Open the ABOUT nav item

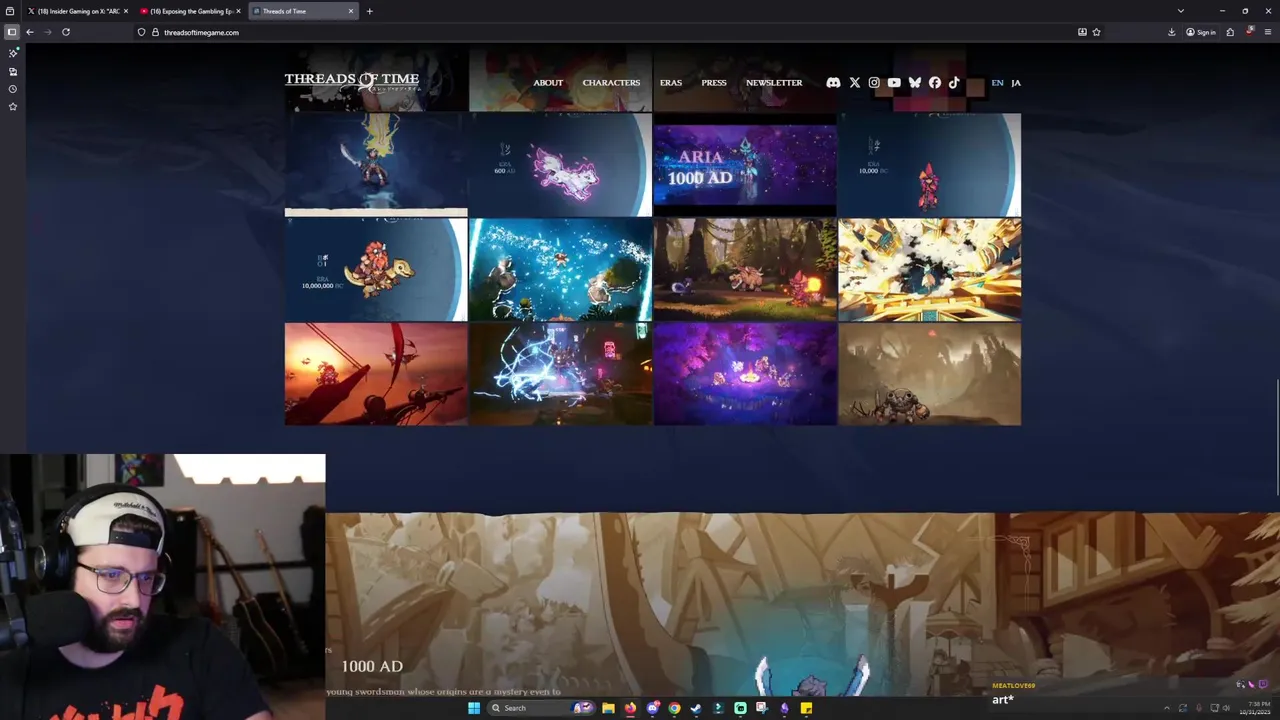click(548, 83)
